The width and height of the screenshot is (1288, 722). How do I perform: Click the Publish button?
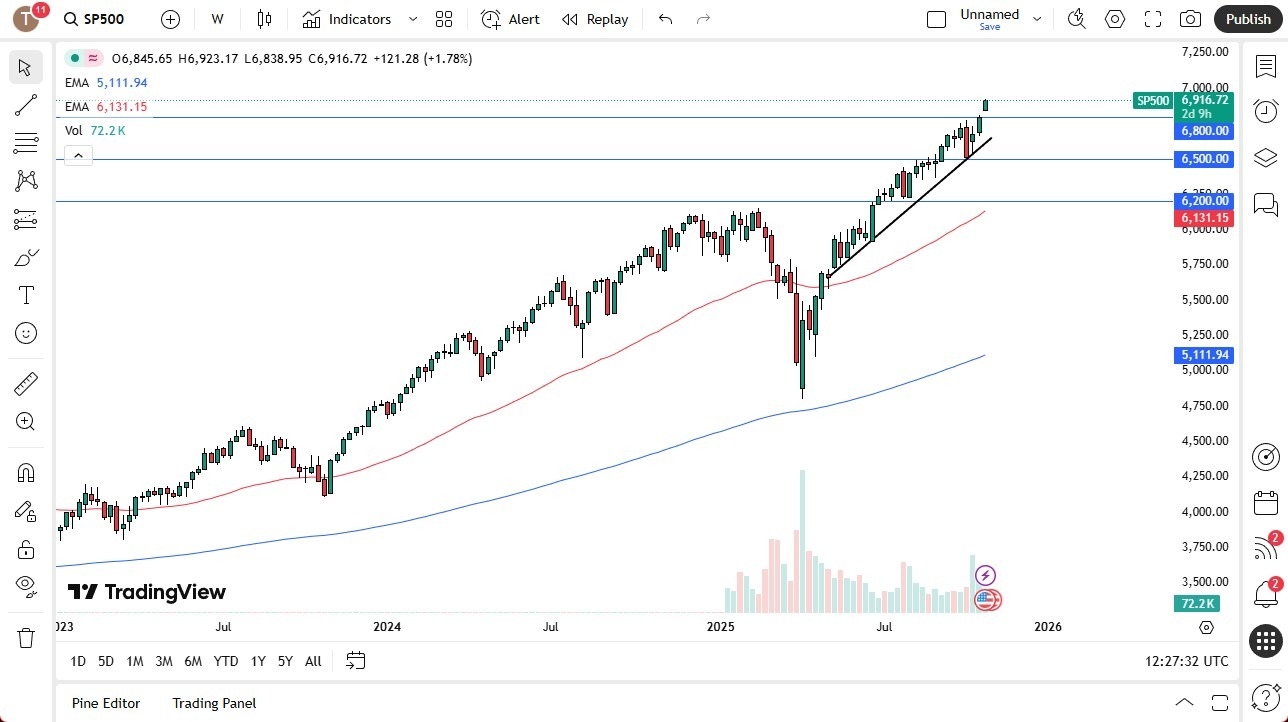click(x=1248, y=18)
